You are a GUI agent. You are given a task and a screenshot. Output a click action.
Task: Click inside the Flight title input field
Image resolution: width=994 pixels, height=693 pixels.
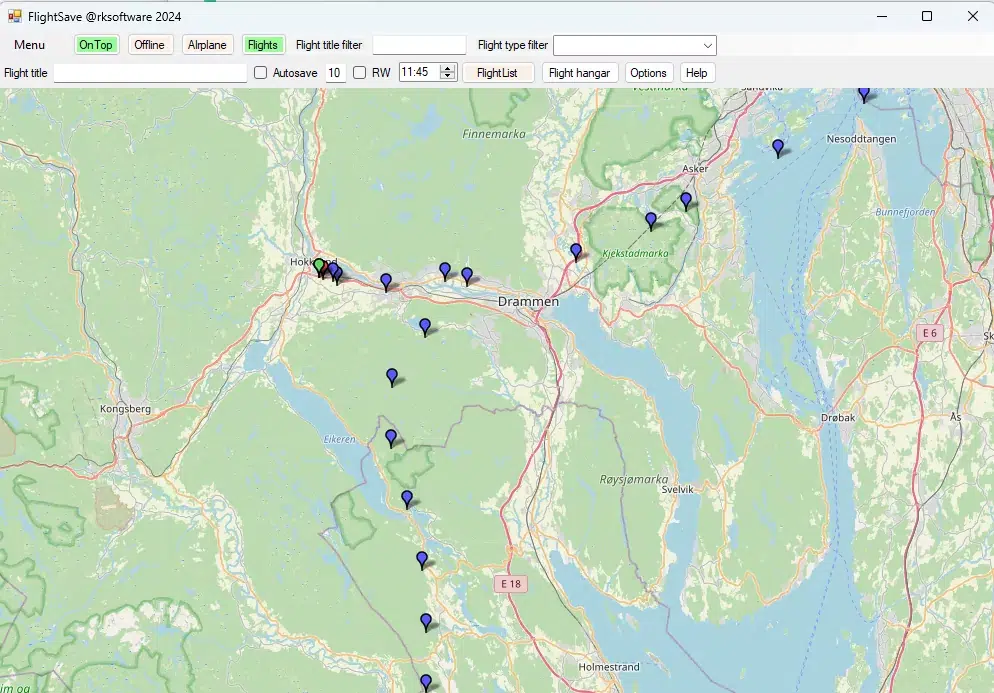click(x=150, y=72)
